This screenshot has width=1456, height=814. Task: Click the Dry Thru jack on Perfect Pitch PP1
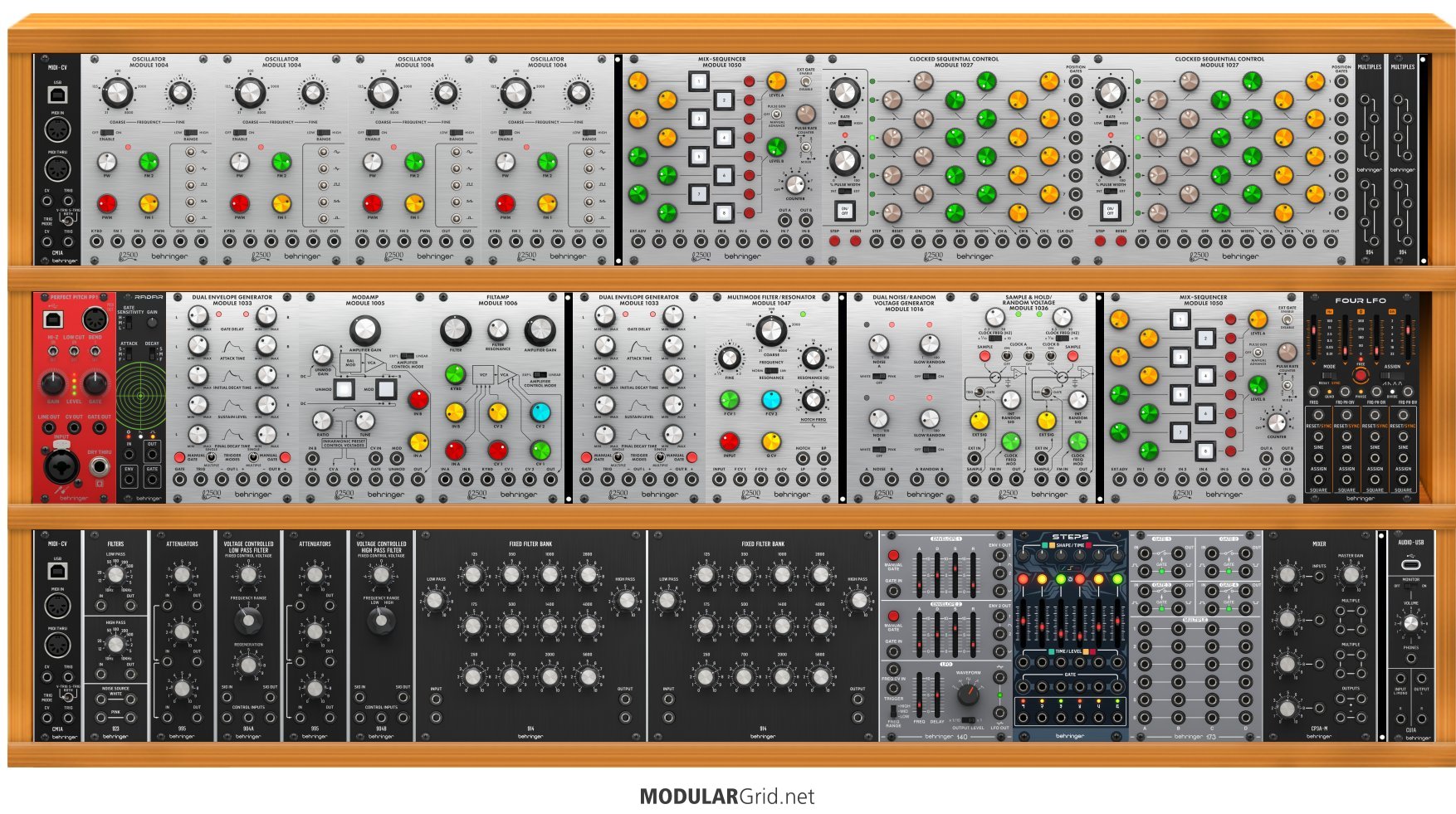[x=100, y=466]
